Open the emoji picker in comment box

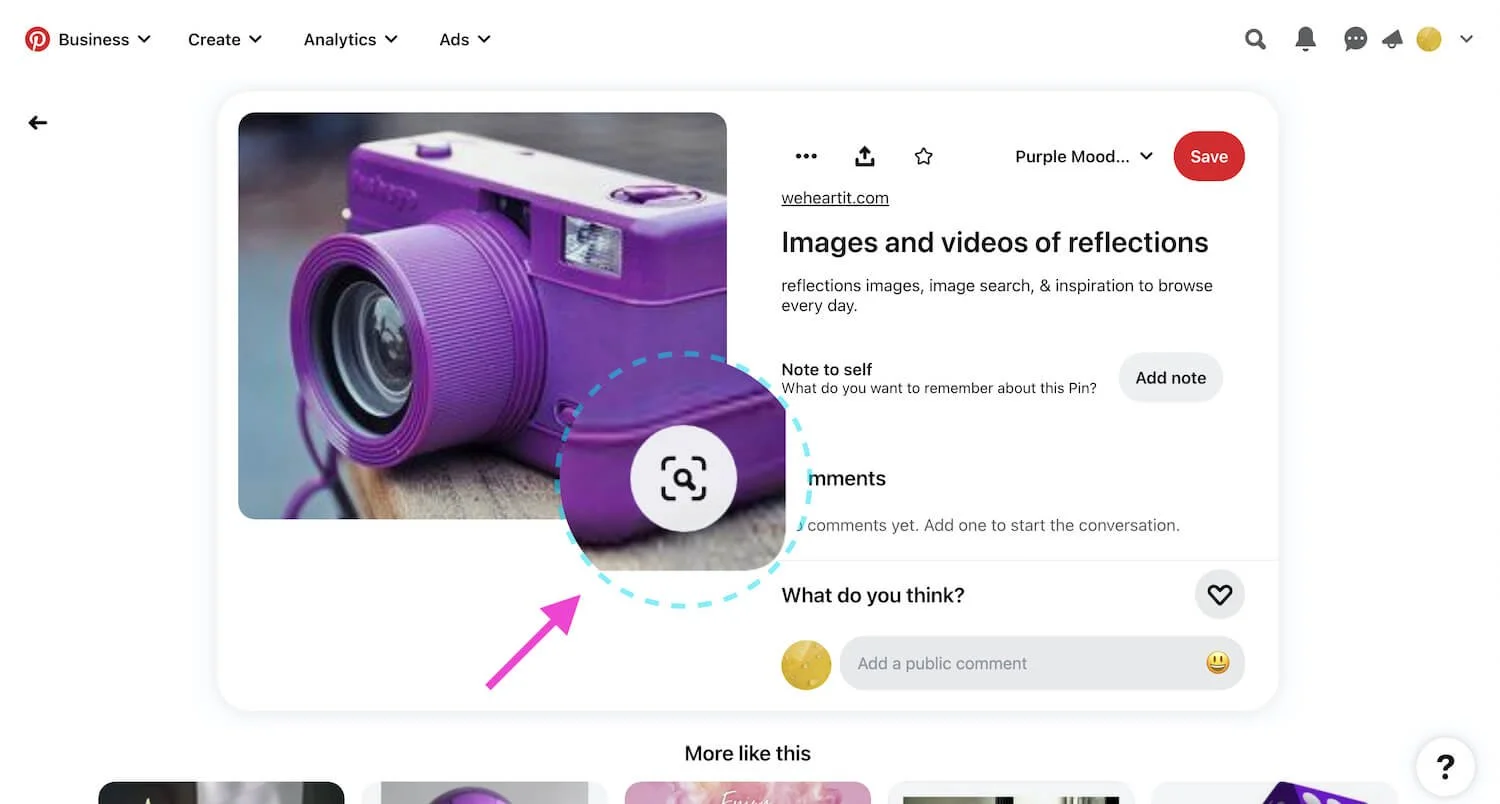1217,662
